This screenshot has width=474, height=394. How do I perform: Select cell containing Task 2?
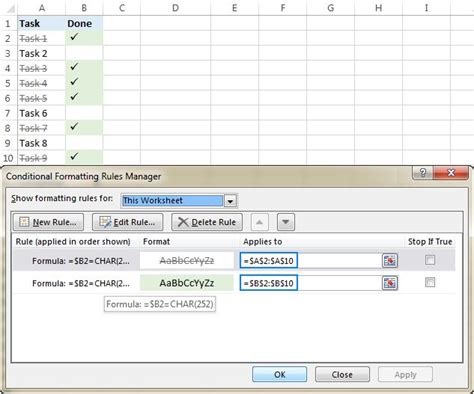41,53
